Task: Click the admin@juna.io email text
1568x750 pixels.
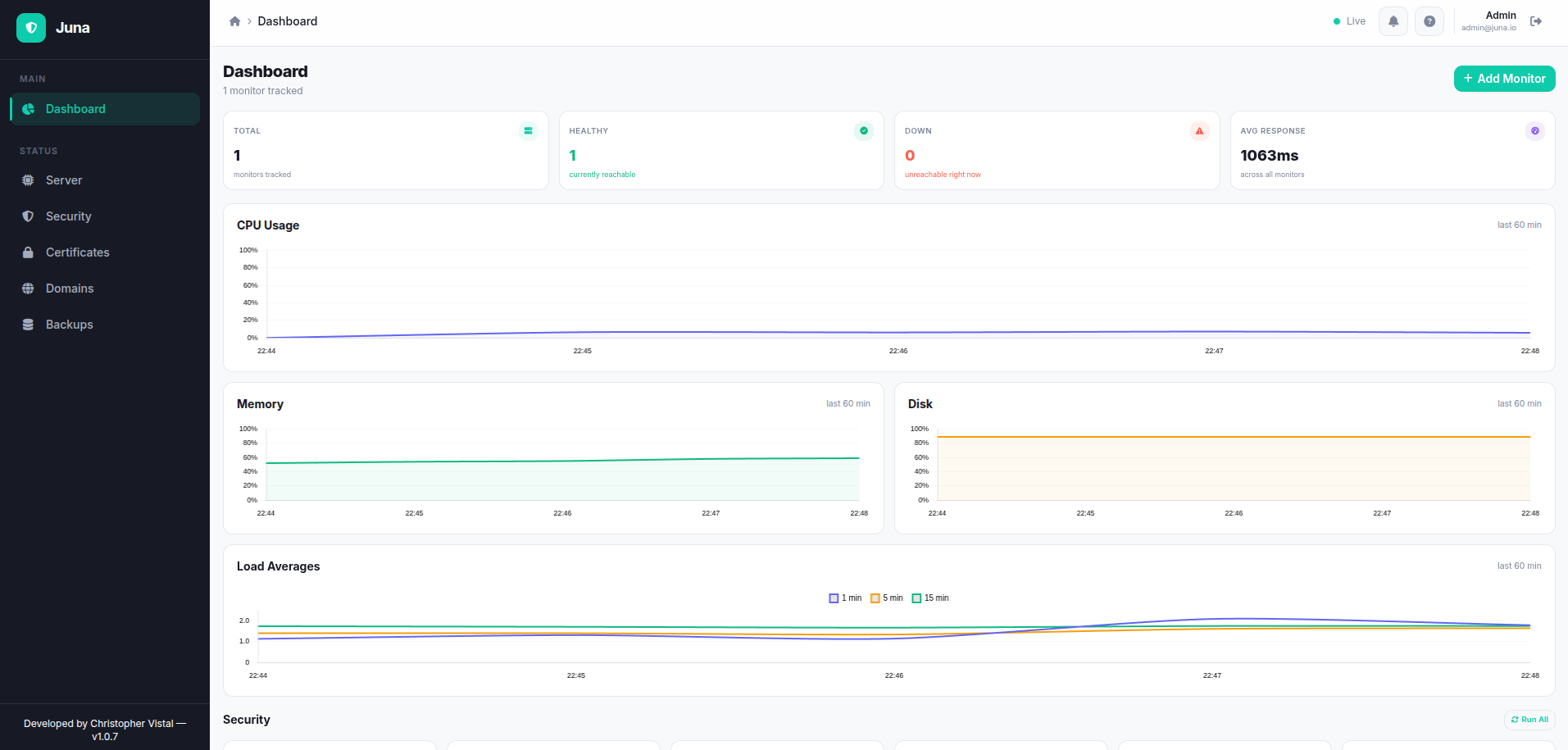Action: 1488,28
